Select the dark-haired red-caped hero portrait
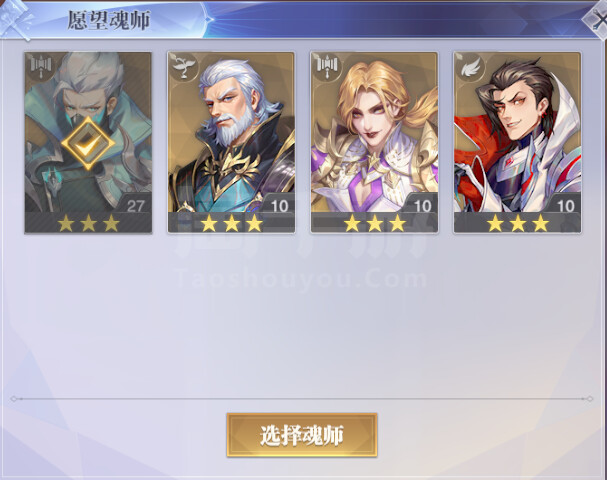This screenshot has height=480, width=607. point(518,132)
